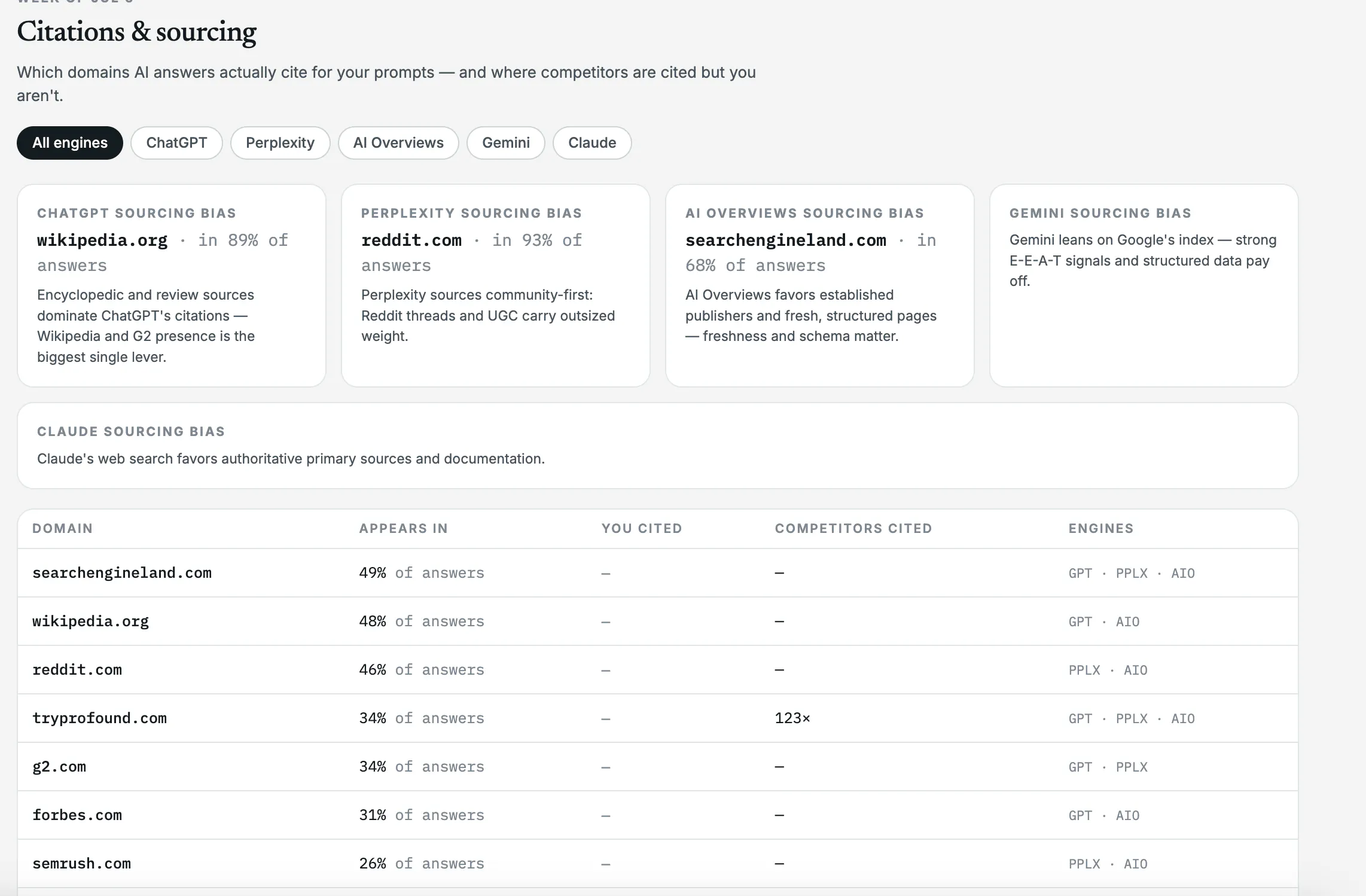Click the semrush.com domain row
Viewport: 1366px width, 896px height.
click(658, 864)
